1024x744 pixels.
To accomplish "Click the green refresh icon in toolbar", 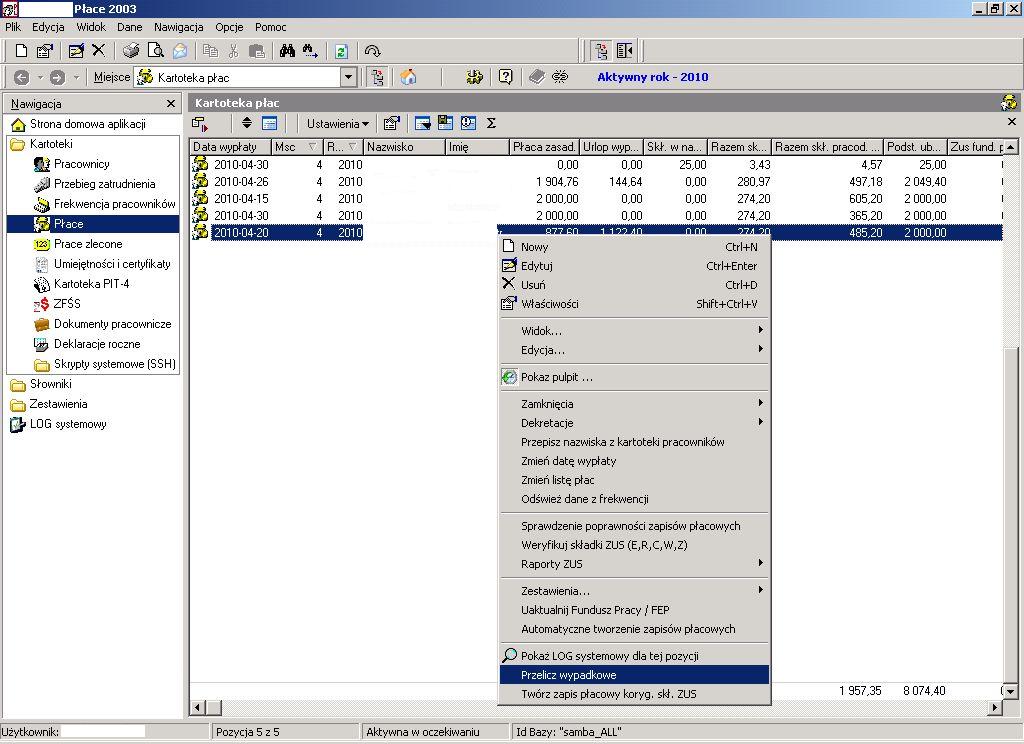I will [341, 51].
